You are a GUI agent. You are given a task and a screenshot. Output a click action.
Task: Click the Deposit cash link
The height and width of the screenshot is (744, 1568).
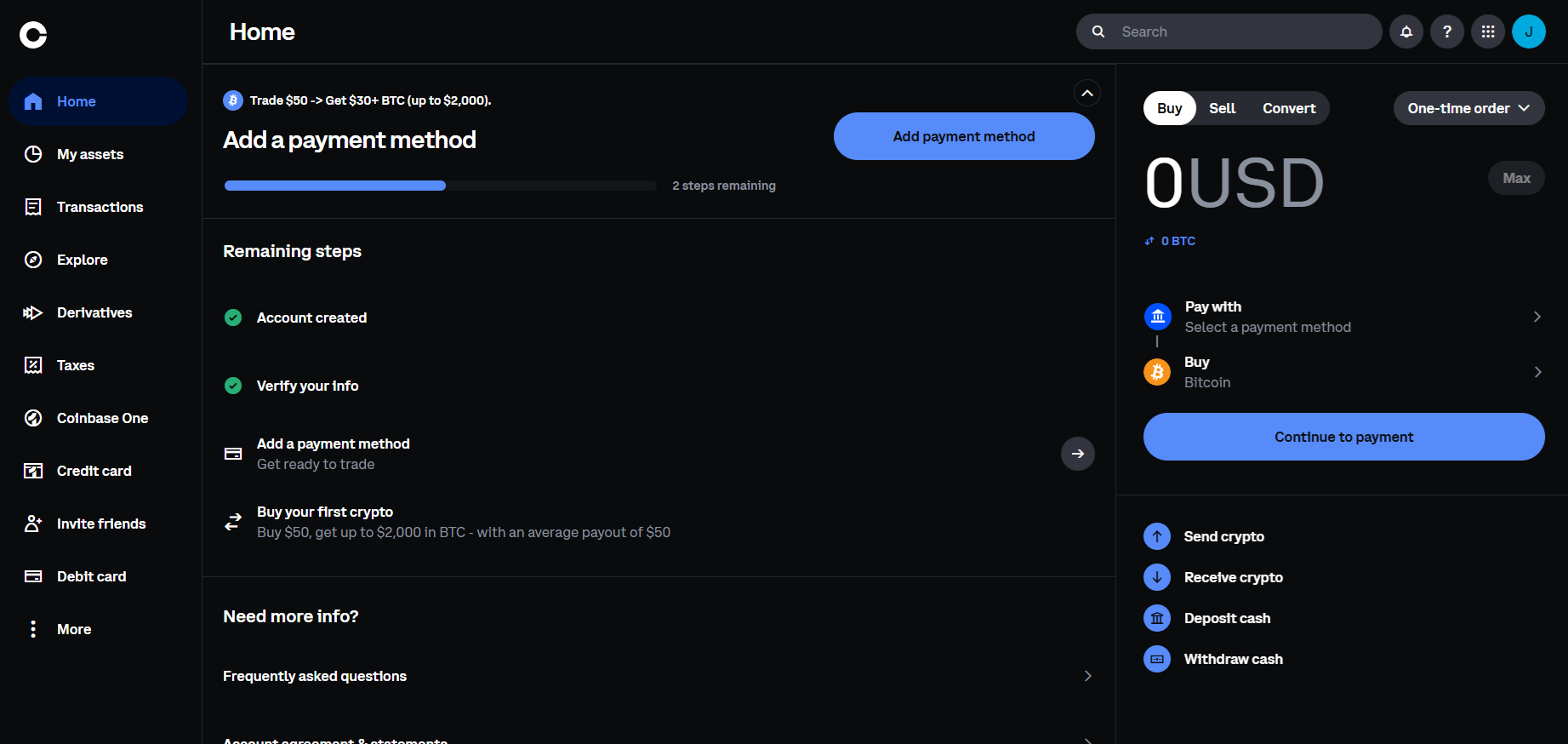(x=1228, y=618)
